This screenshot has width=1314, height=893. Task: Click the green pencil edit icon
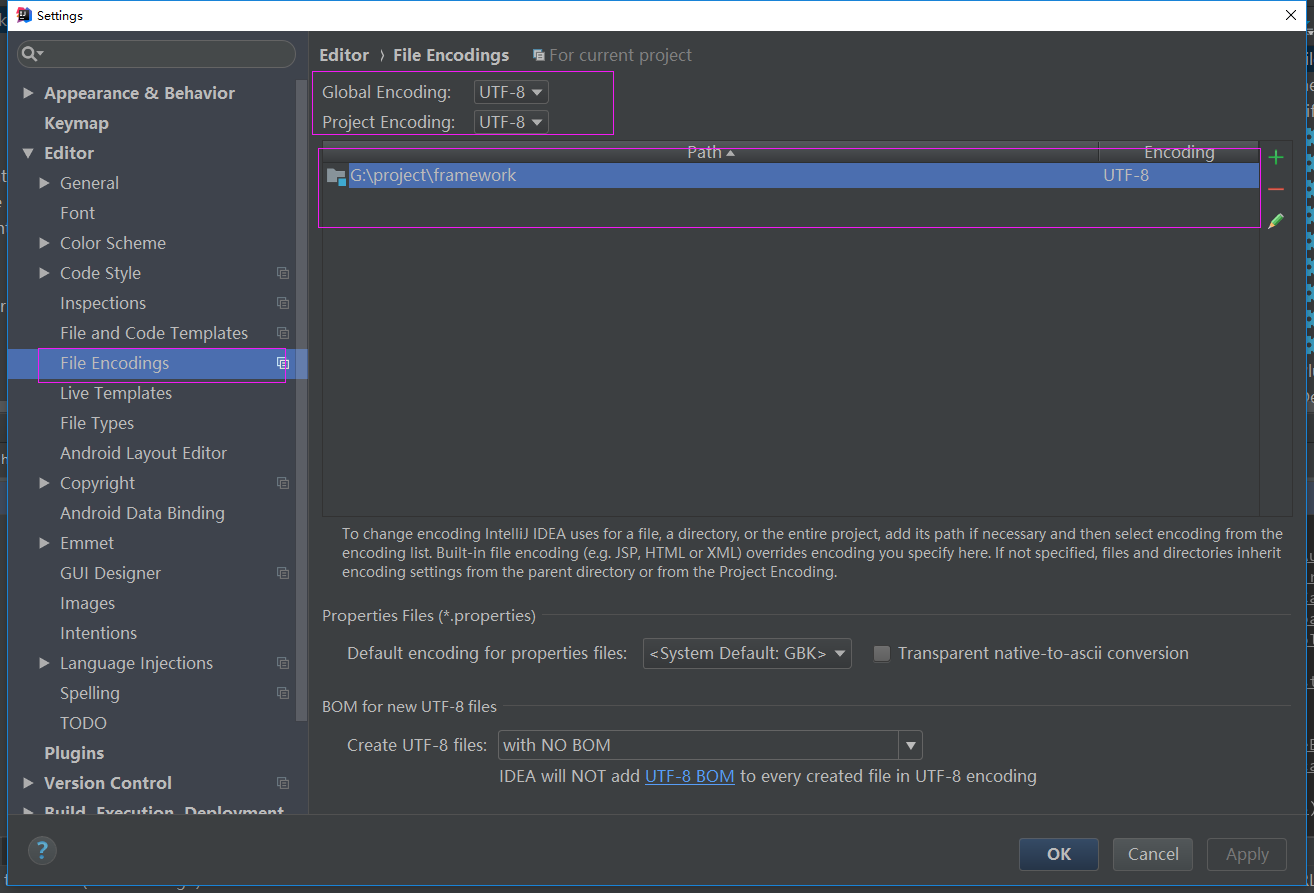click(x=1275, y=221)
